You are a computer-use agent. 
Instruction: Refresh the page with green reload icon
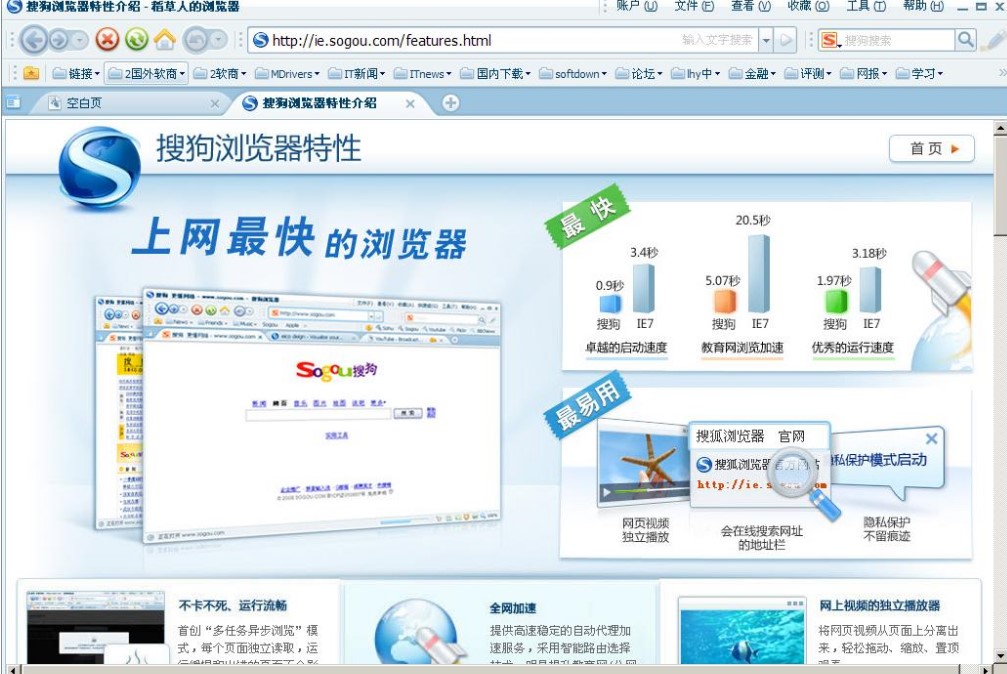[x=136, y=40]
